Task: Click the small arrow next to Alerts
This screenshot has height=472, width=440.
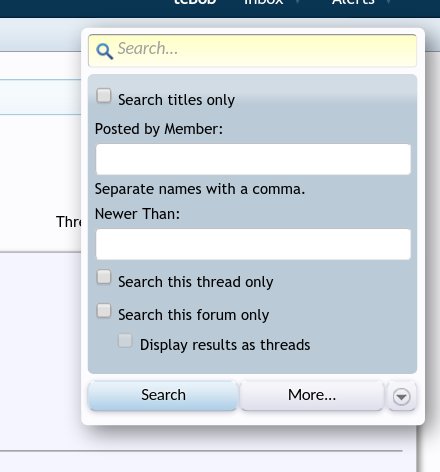Action: 388,2
